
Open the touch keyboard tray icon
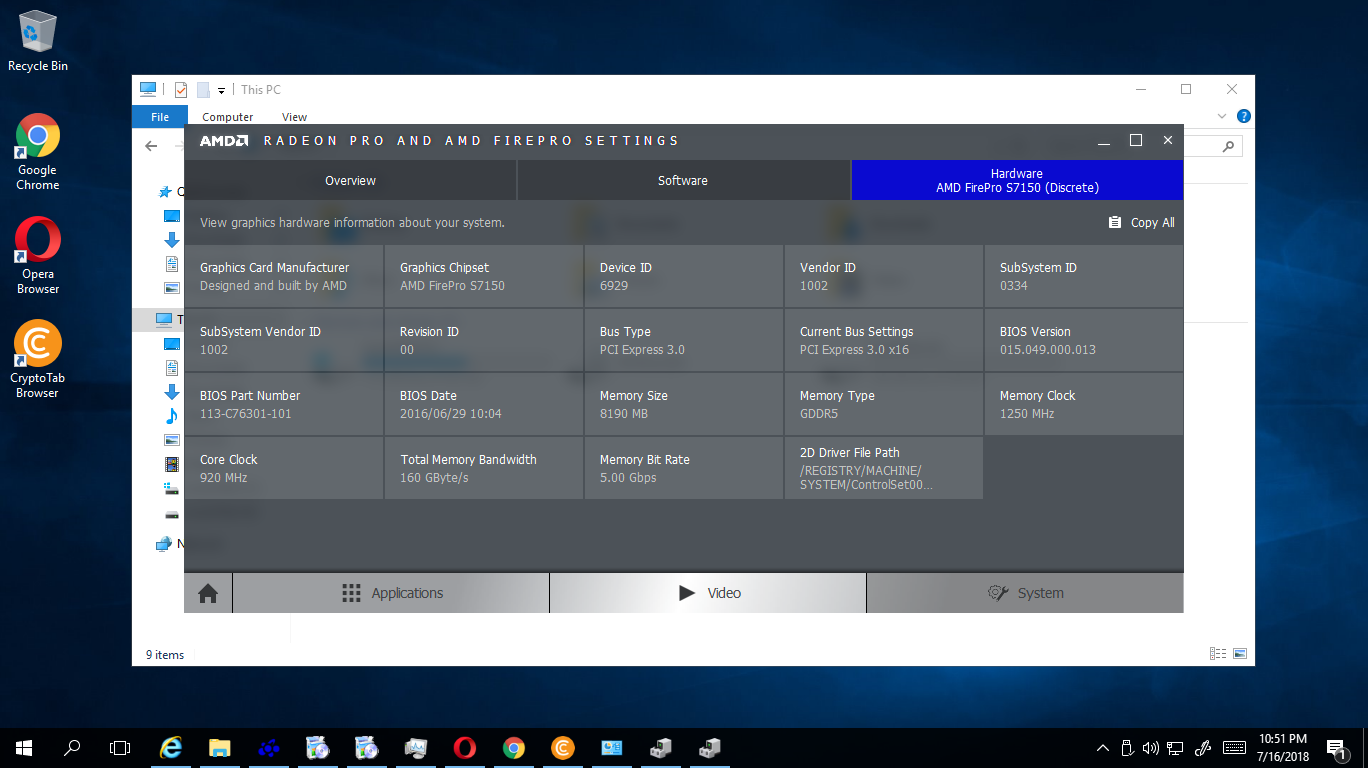pyautogui.click(x=1234, y=748)
